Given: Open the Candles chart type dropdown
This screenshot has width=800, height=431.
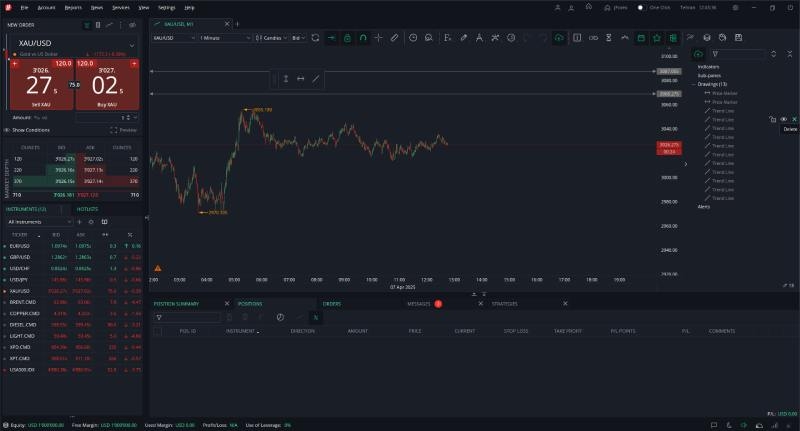Looking at the screenshot, I should [x=271, y=38].
